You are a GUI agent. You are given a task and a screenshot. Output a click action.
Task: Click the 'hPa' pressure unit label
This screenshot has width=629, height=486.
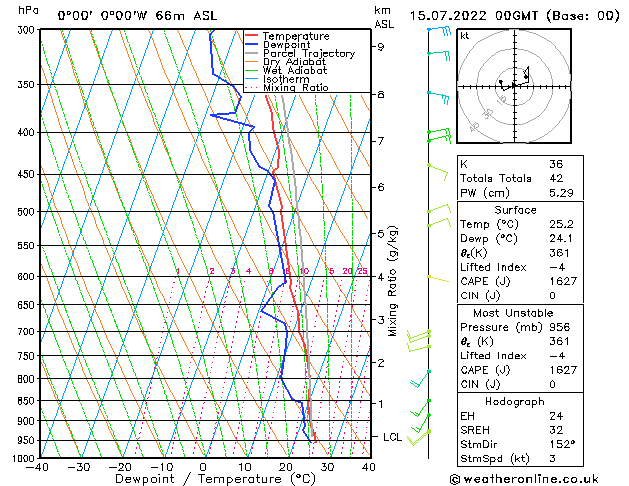(x=28, y=10)
